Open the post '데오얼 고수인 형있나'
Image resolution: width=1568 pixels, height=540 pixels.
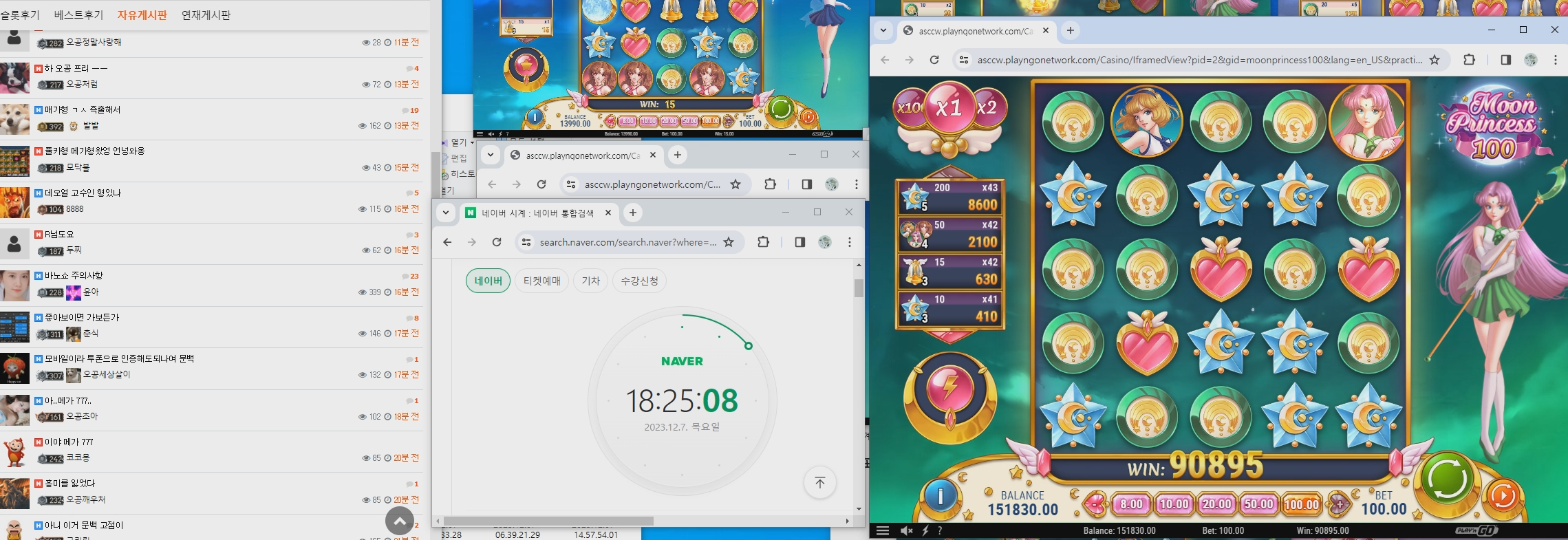tap(83, 193)
